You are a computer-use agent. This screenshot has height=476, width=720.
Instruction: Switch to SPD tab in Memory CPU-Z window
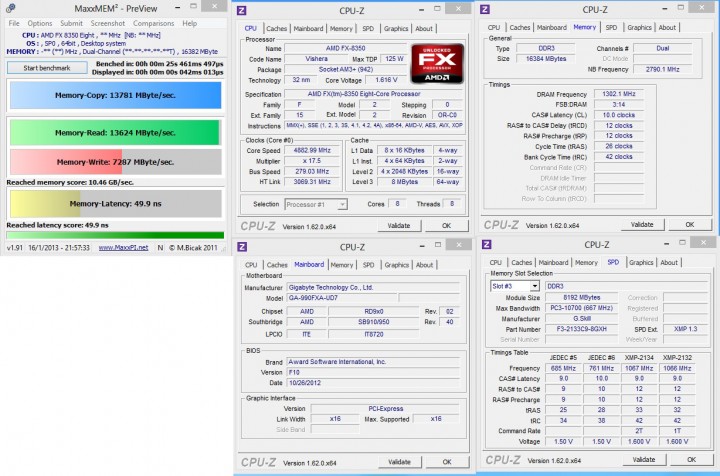(611, 28)
